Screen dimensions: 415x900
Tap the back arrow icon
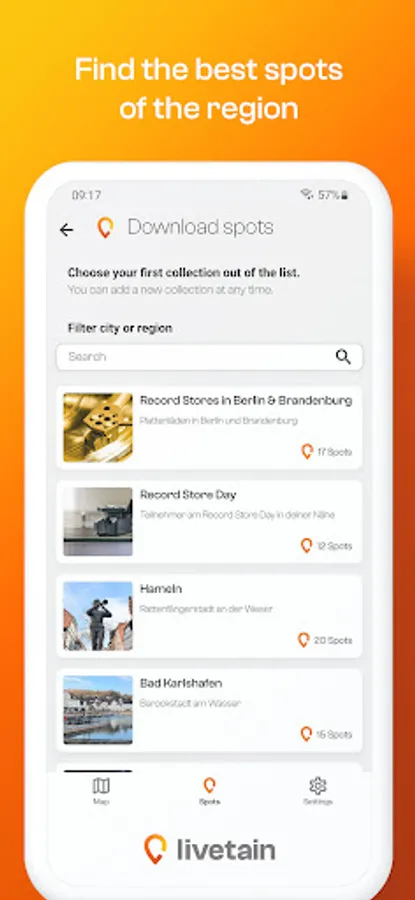67,230
